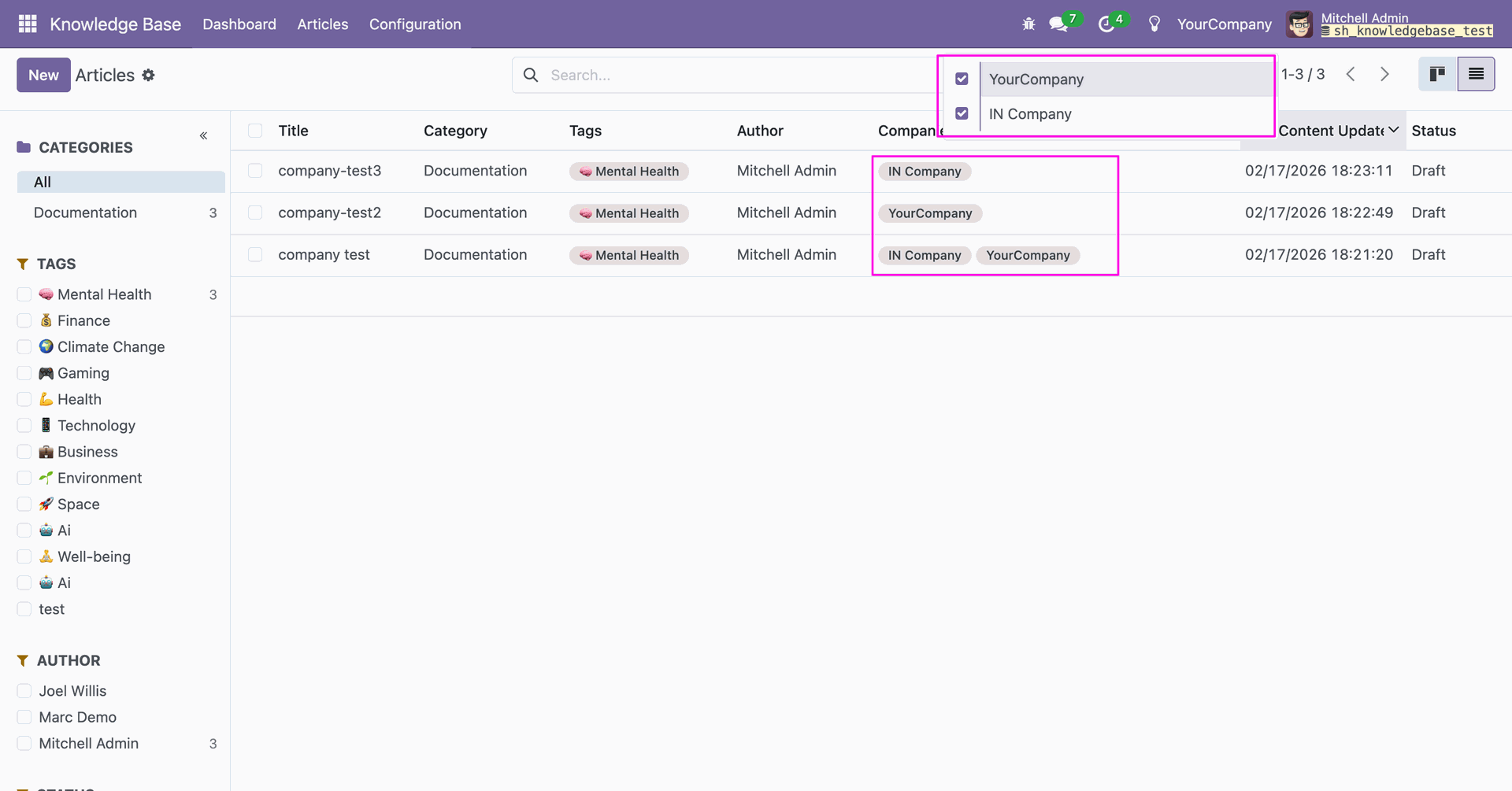Open the Configuration menu
Screen dimensions: 1512x791
pos(415,24)
